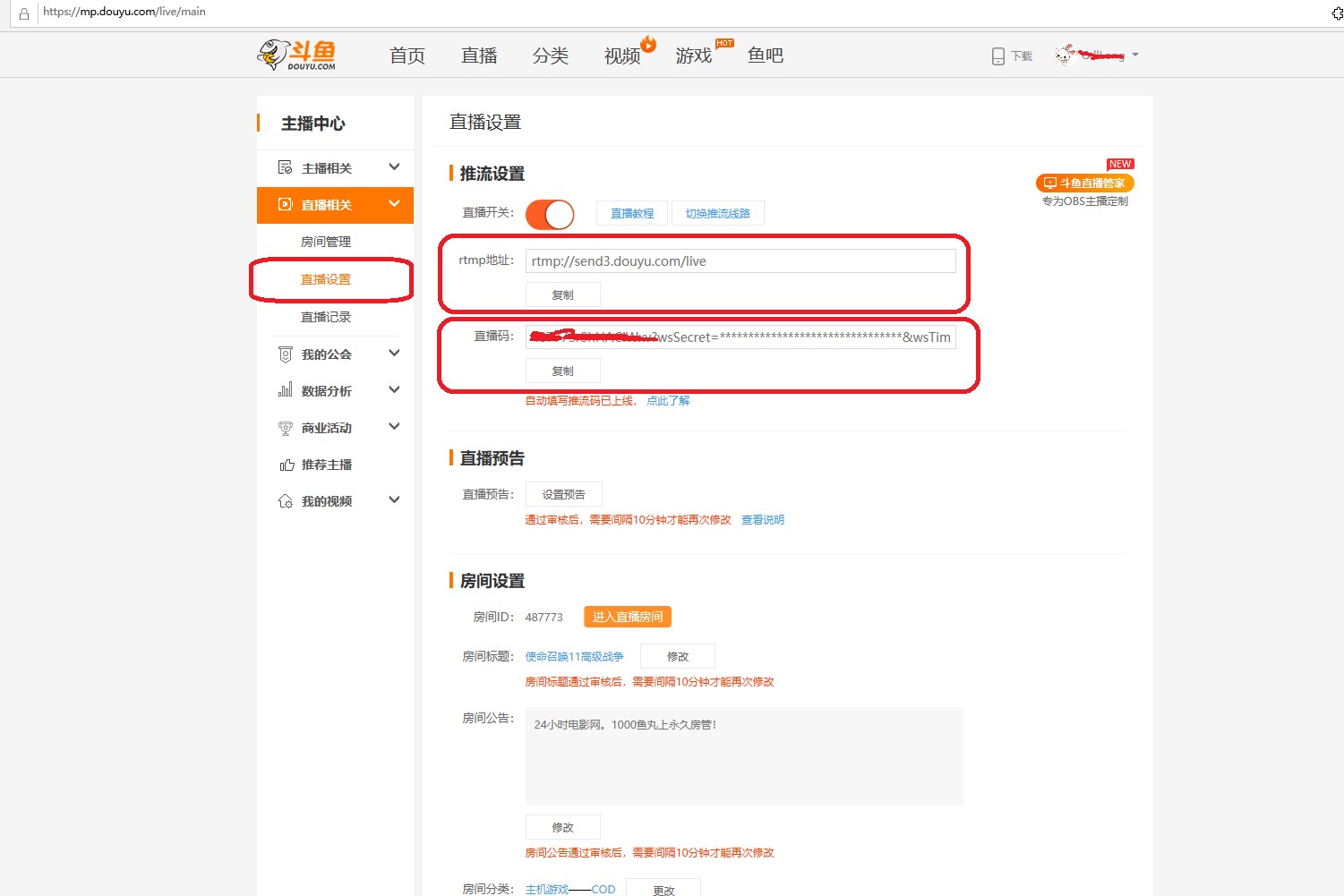Click the 房间公告 text area

744,756
